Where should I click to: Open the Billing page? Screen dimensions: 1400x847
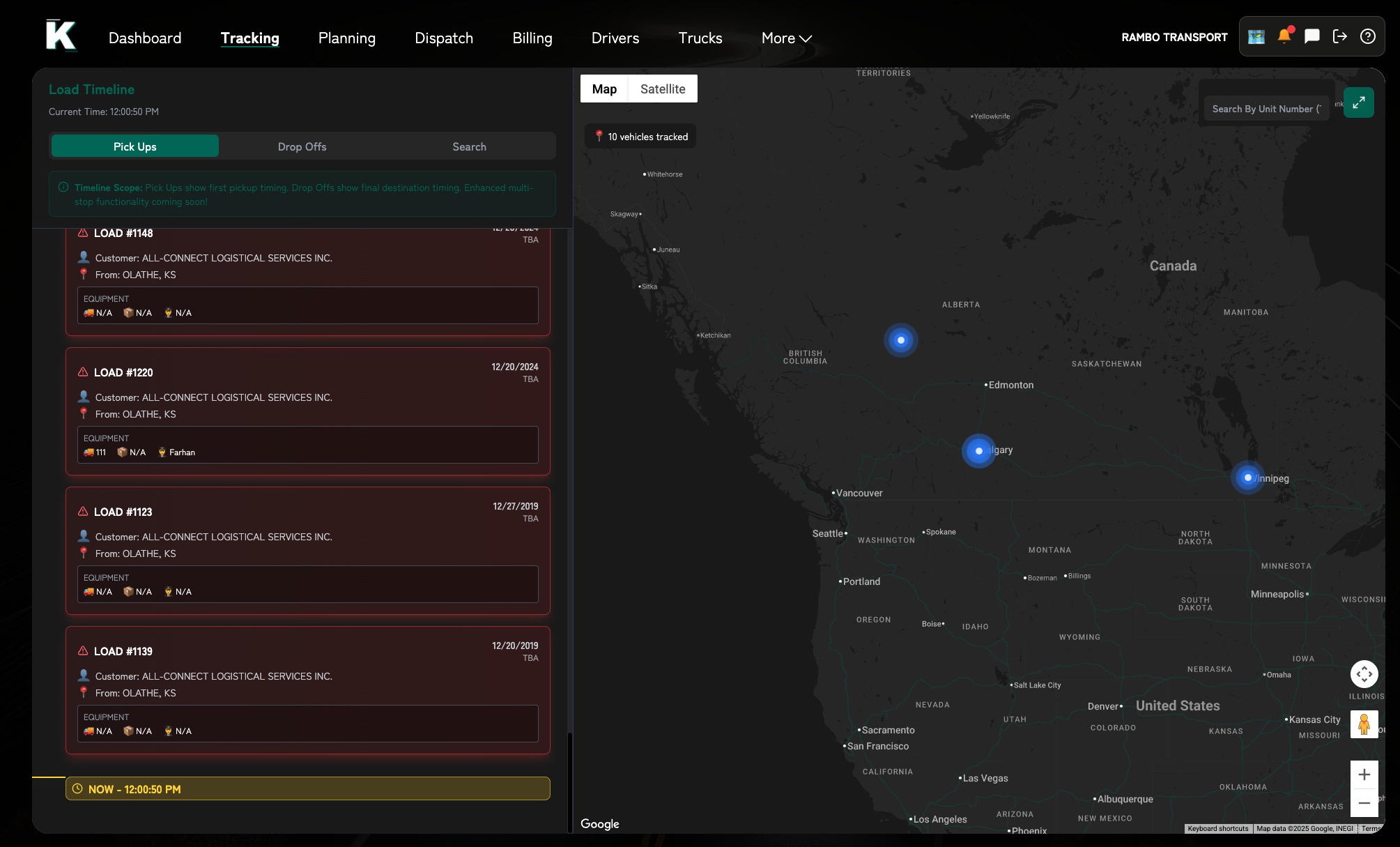532,38
